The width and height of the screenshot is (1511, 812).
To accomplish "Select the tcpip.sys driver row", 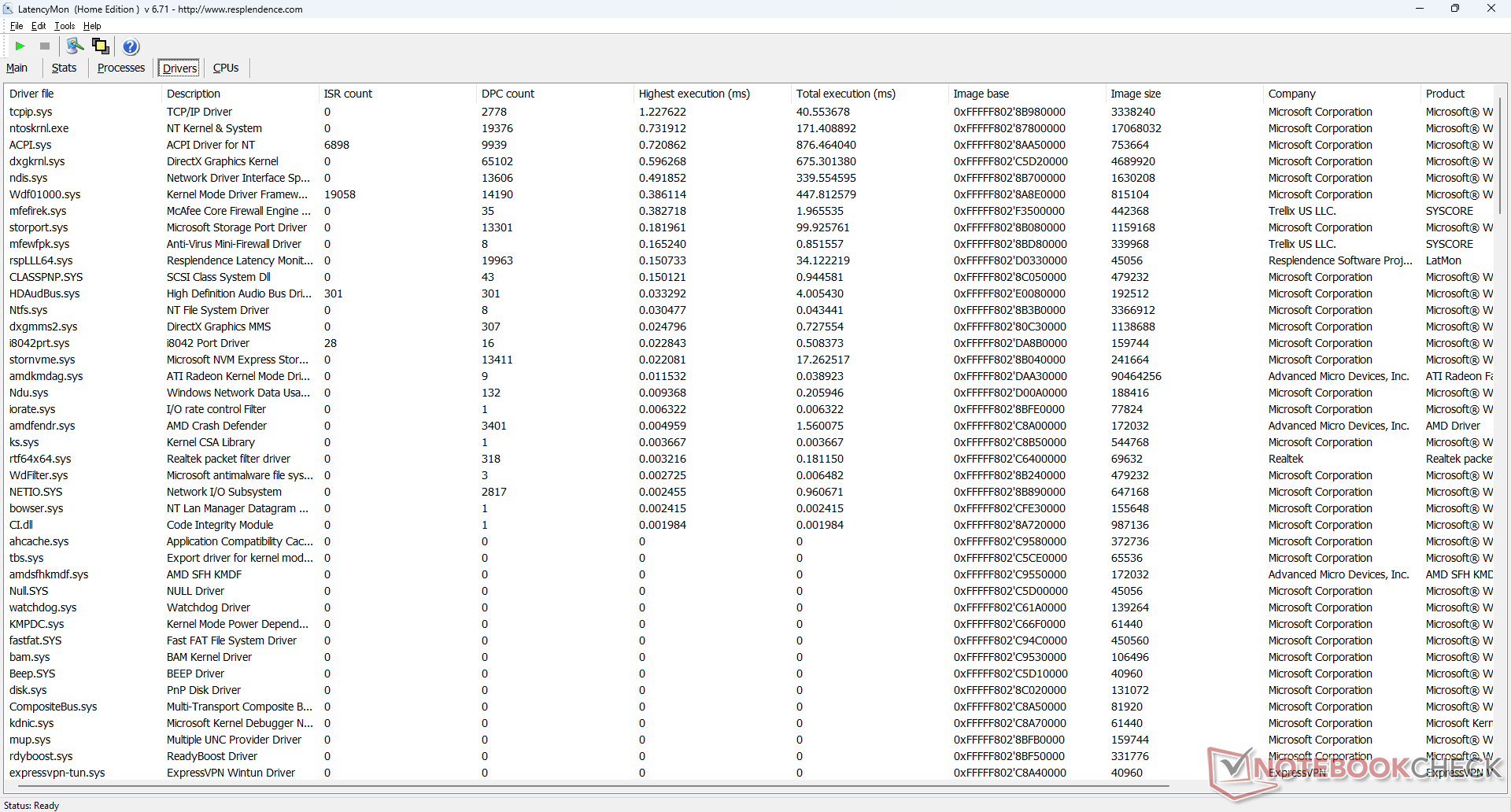I will coord(749,112).
